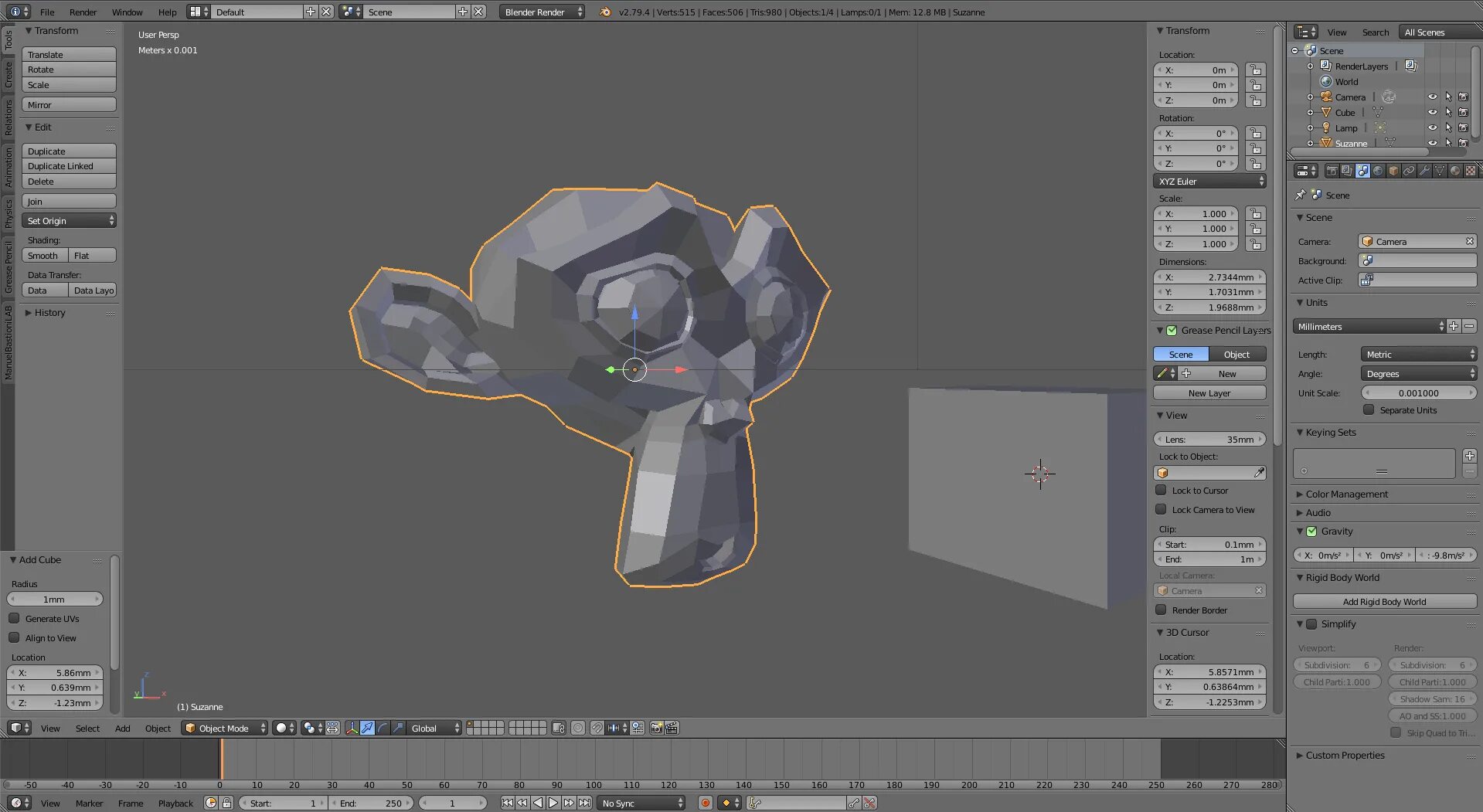Screen dimensions: 1483x812
Task: Click the pin icon beside Scene in properties
Action: click(1300, 195)
